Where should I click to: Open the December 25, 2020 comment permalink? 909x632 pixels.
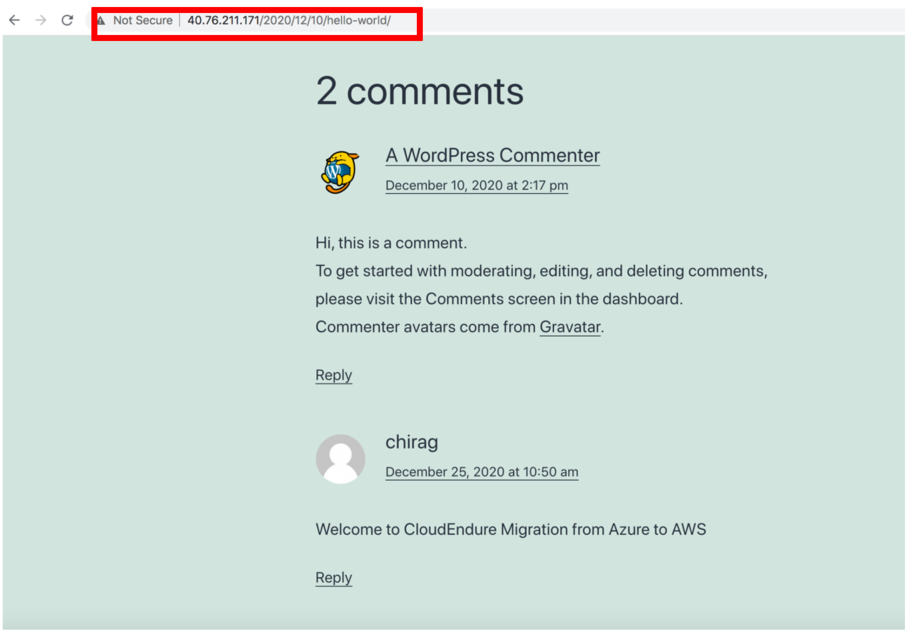click(481, 471)
